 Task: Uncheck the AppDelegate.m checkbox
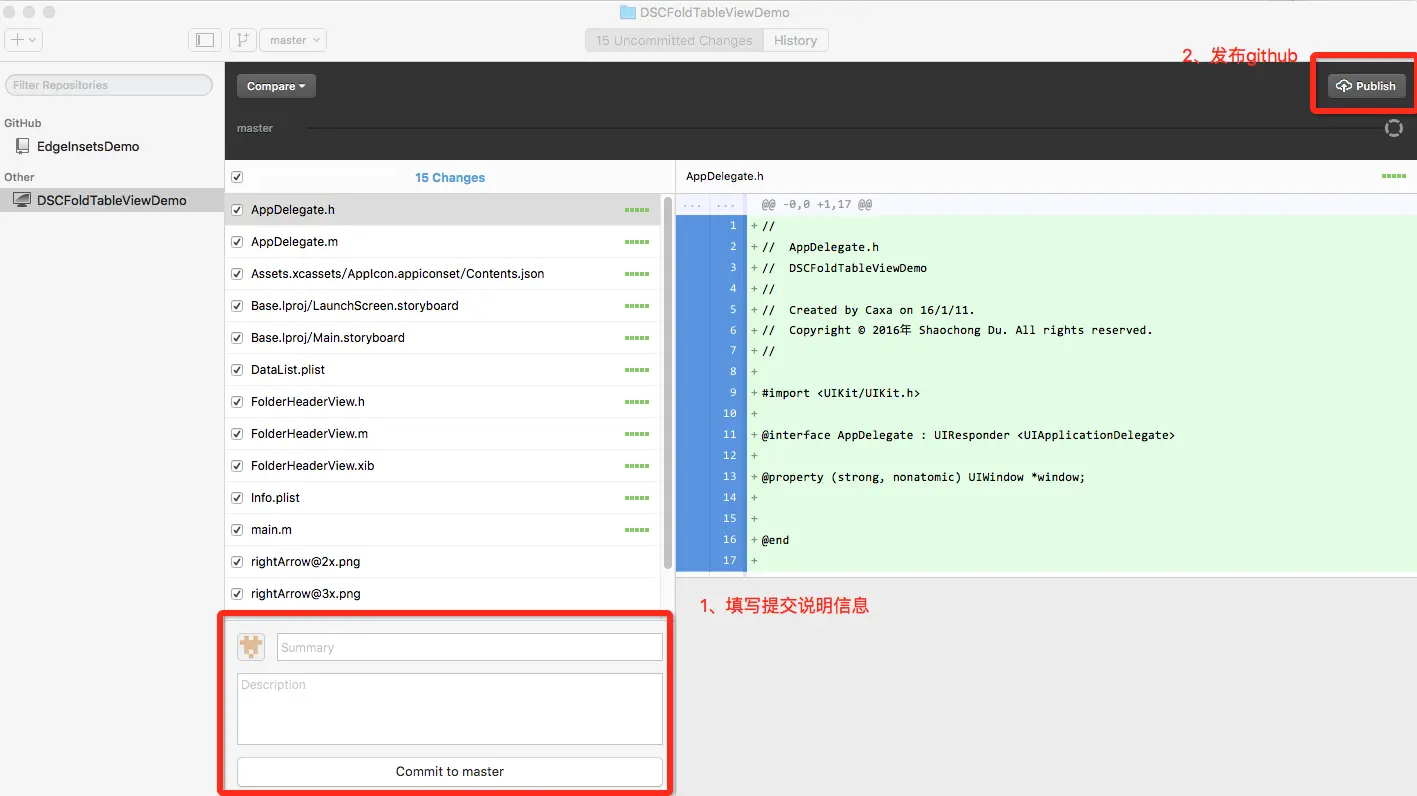237,242
